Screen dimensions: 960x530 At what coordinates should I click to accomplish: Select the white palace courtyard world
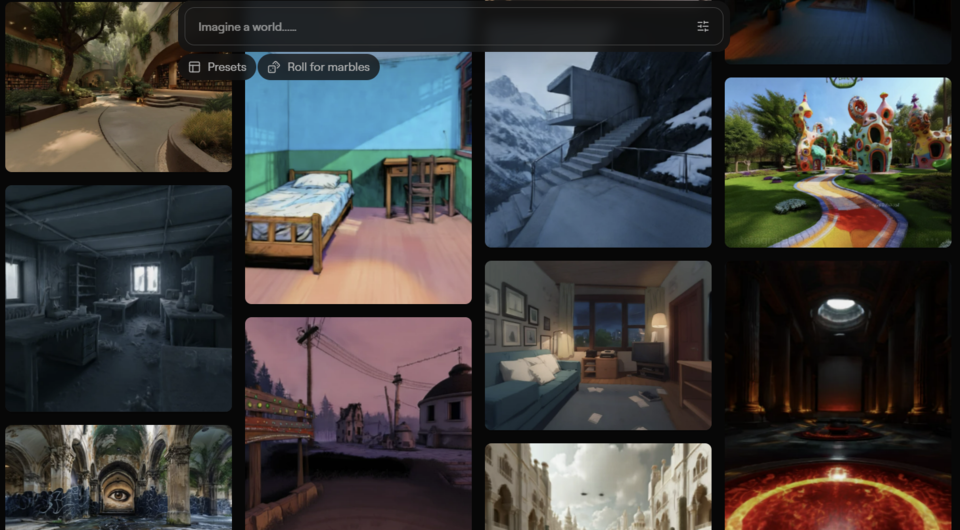[x=598, y=487]
